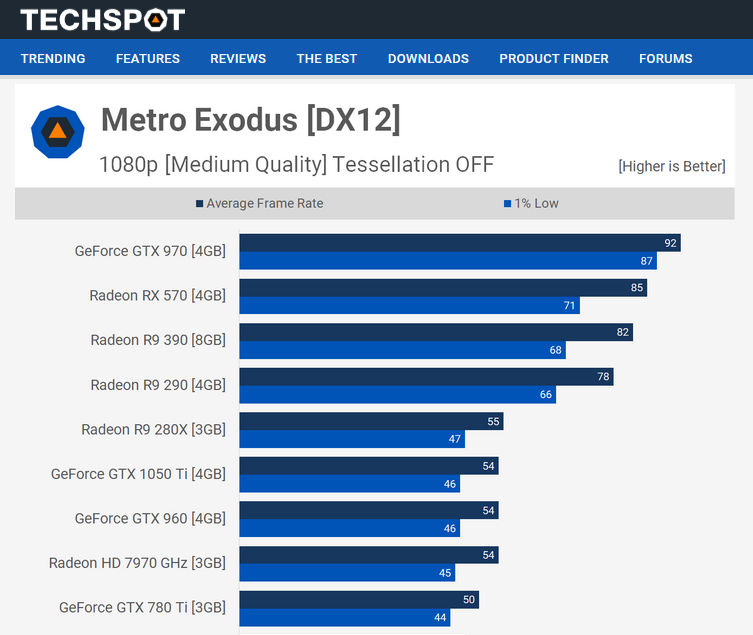Visit the Forums page

[666, 58]
